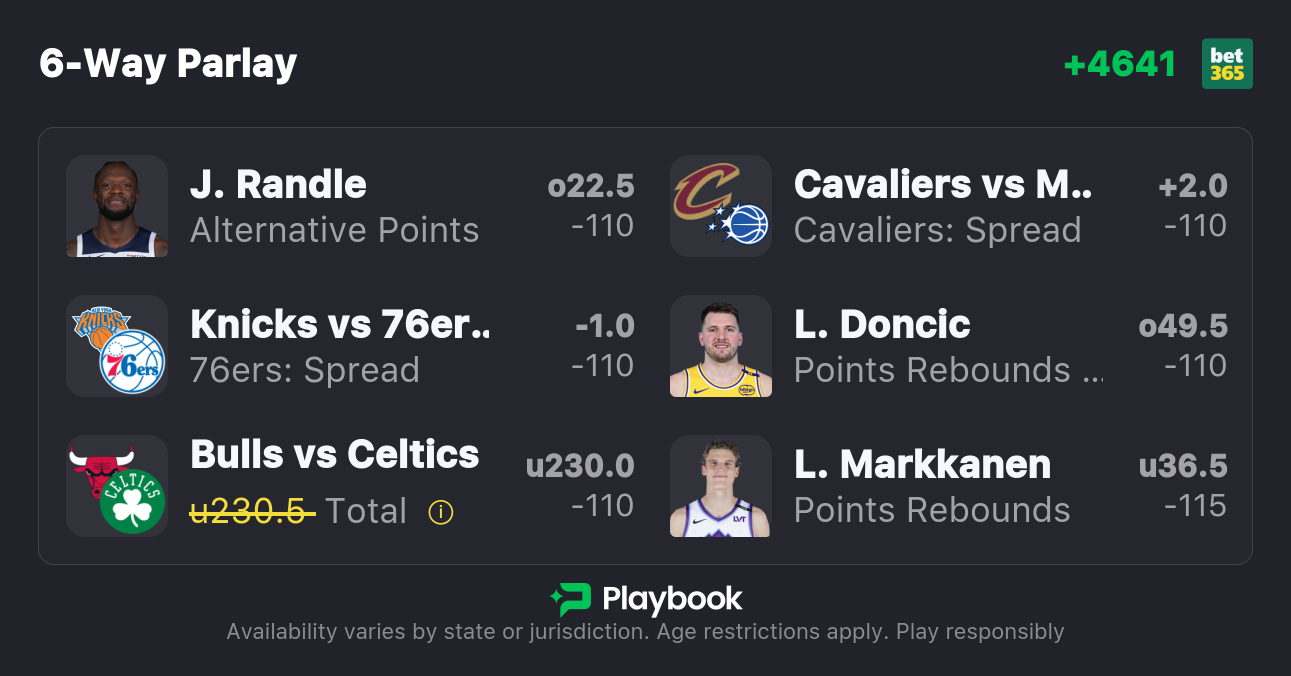The image size is (1291, 676).
Task: Click the 76ers -1.0 spread value
Action: coord(604,326)
